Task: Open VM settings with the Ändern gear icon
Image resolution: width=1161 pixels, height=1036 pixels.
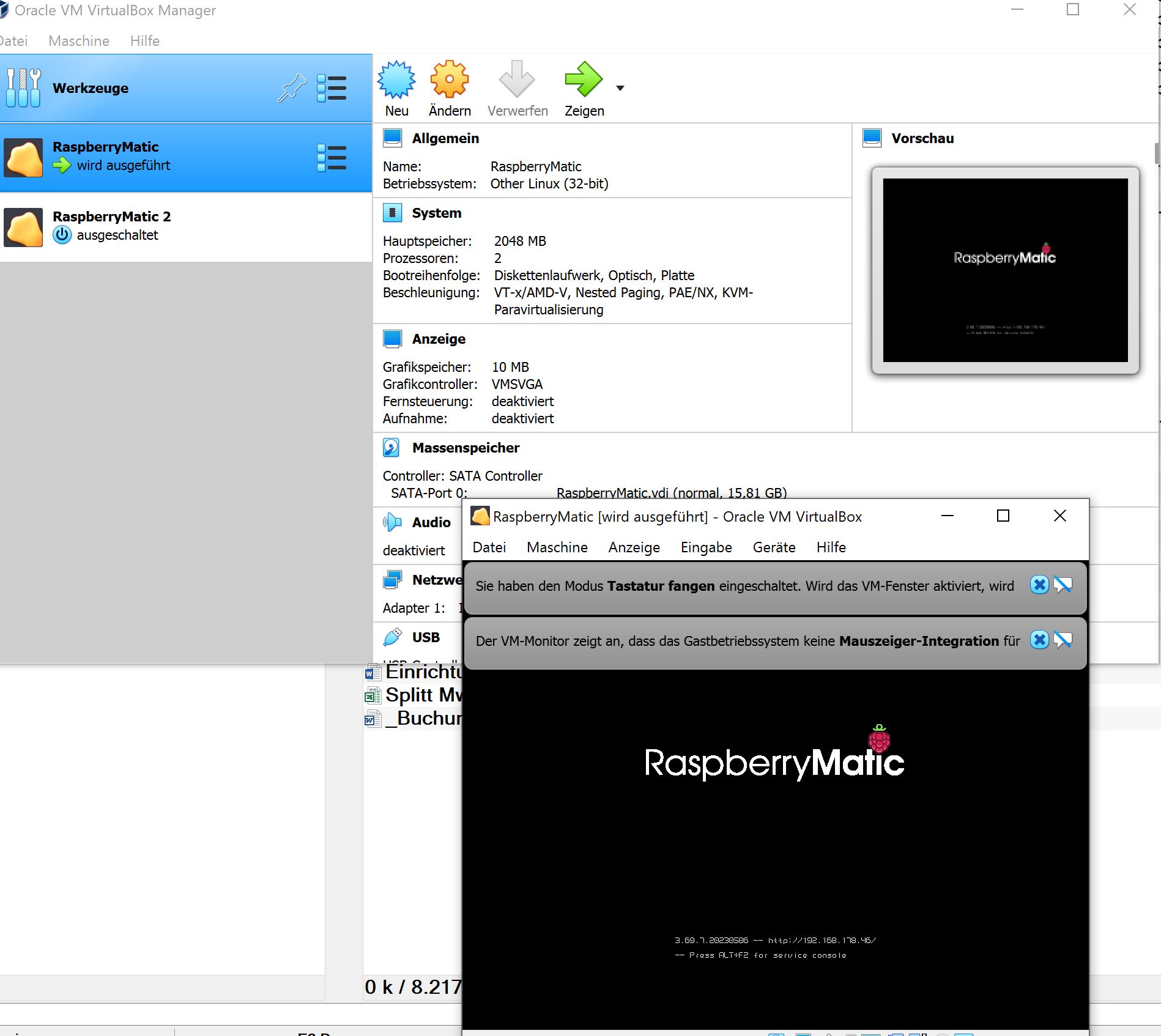Action: 450,80
